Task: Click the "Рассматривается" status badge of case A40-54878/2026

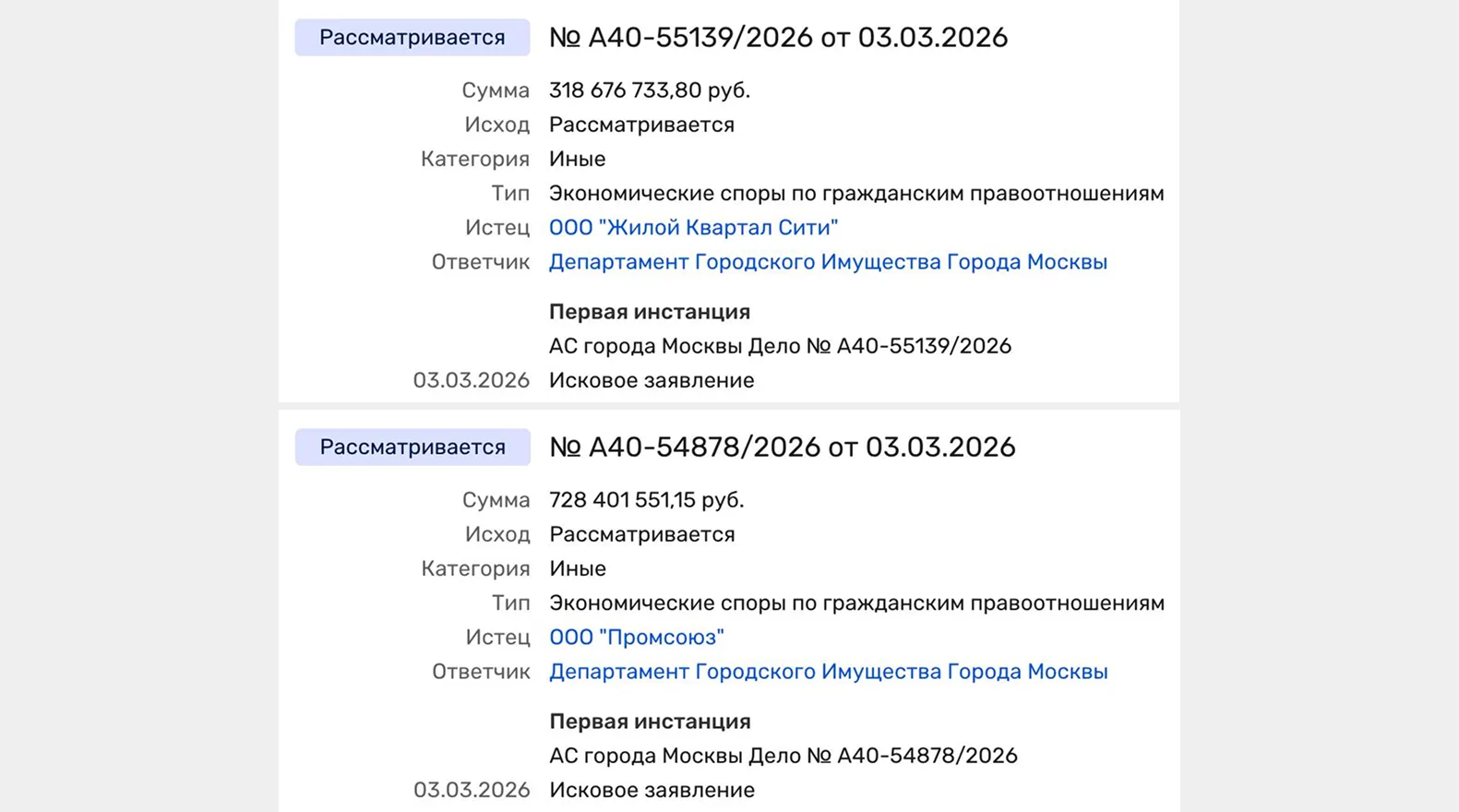Action: pyautogui.click(x=413, y=448)
